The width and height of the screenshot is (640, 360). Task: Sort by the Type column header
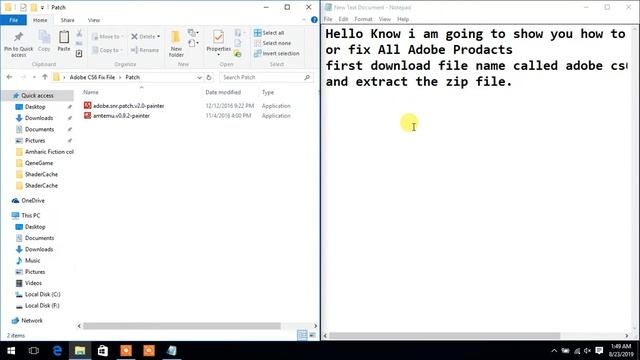pos(268,92)
